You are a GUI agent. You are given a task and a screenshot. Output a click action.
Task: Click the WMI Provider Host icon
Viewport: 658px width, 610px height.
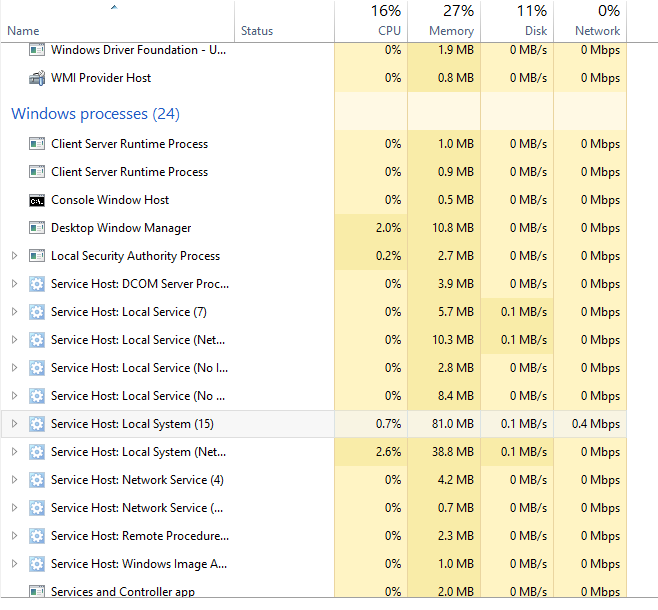pyautogui.click(x=37, y=78)
